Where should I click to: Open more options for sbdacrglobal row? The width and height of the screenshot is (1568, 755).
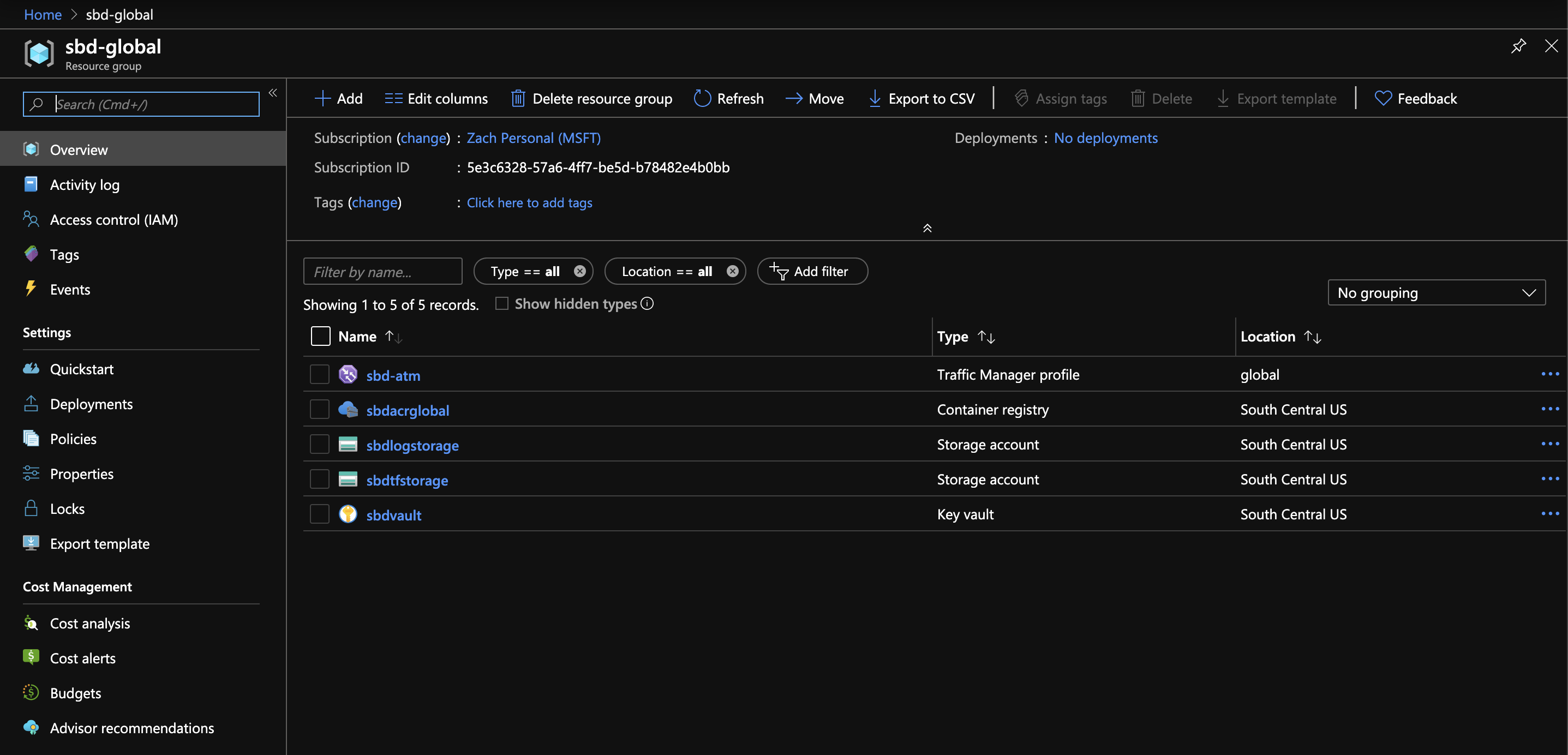tap(1550, 409)
